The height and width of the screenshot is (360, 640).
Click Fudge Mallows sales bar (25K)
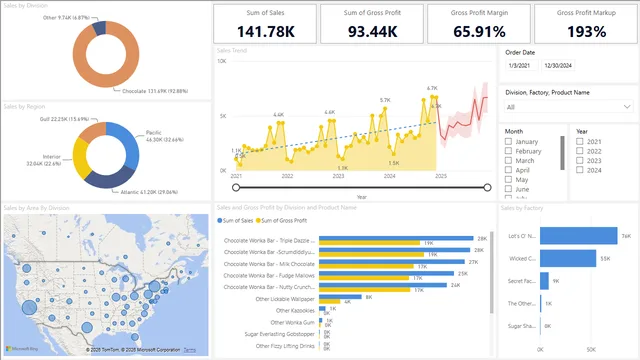tap(387, 273)
